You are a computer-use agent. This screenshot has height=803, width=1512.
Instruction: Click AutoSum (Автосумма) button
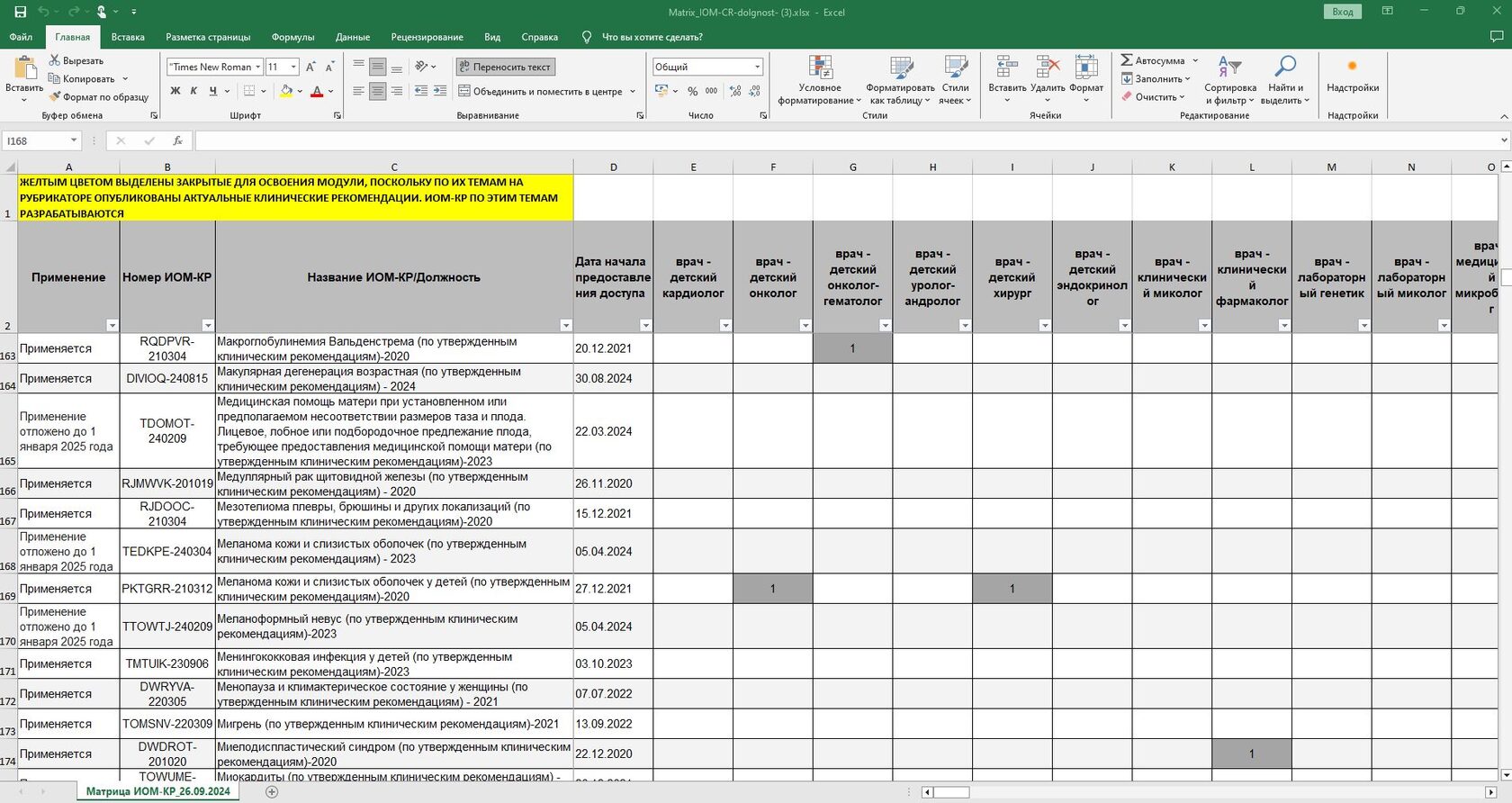[x=1153, y=60]
